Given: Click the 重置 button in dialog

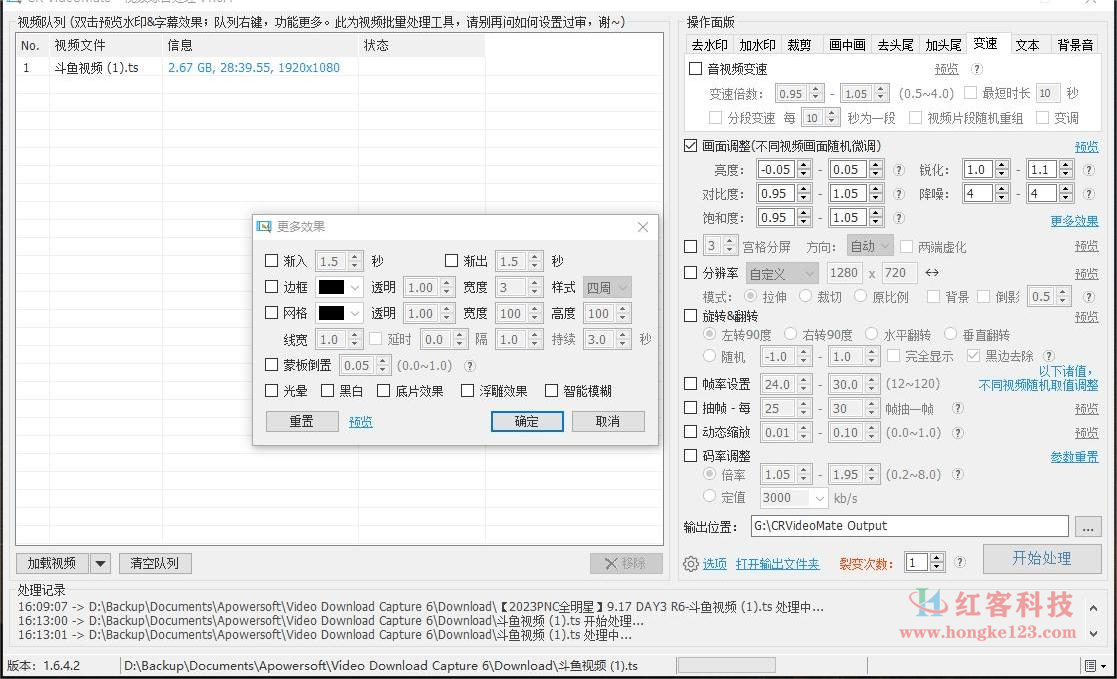Looking at the screenshot, I should click(x=302, y=421).
